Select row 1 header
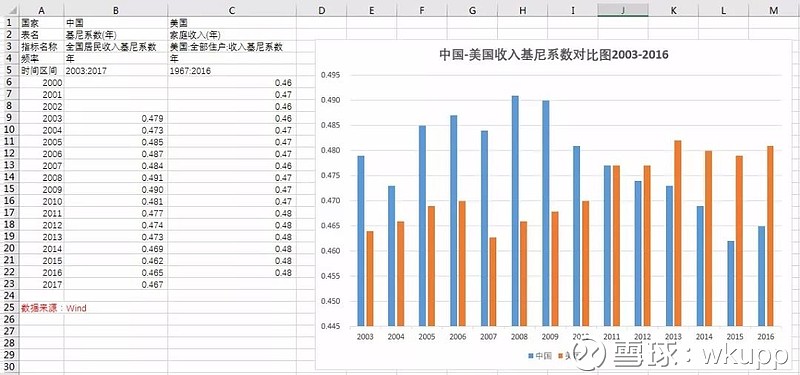 pyautogui.click(x=9, y=23)
